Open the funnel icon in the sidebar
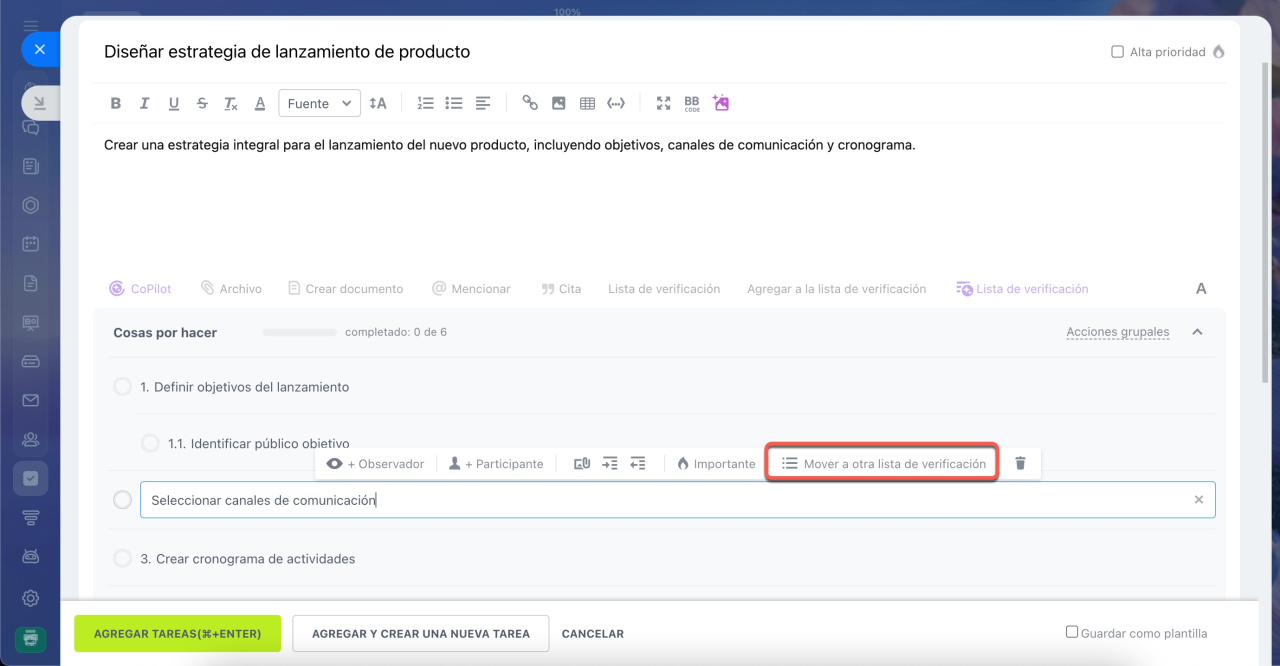This screenshot has width=1280, height=666. (x=31, y=517)
